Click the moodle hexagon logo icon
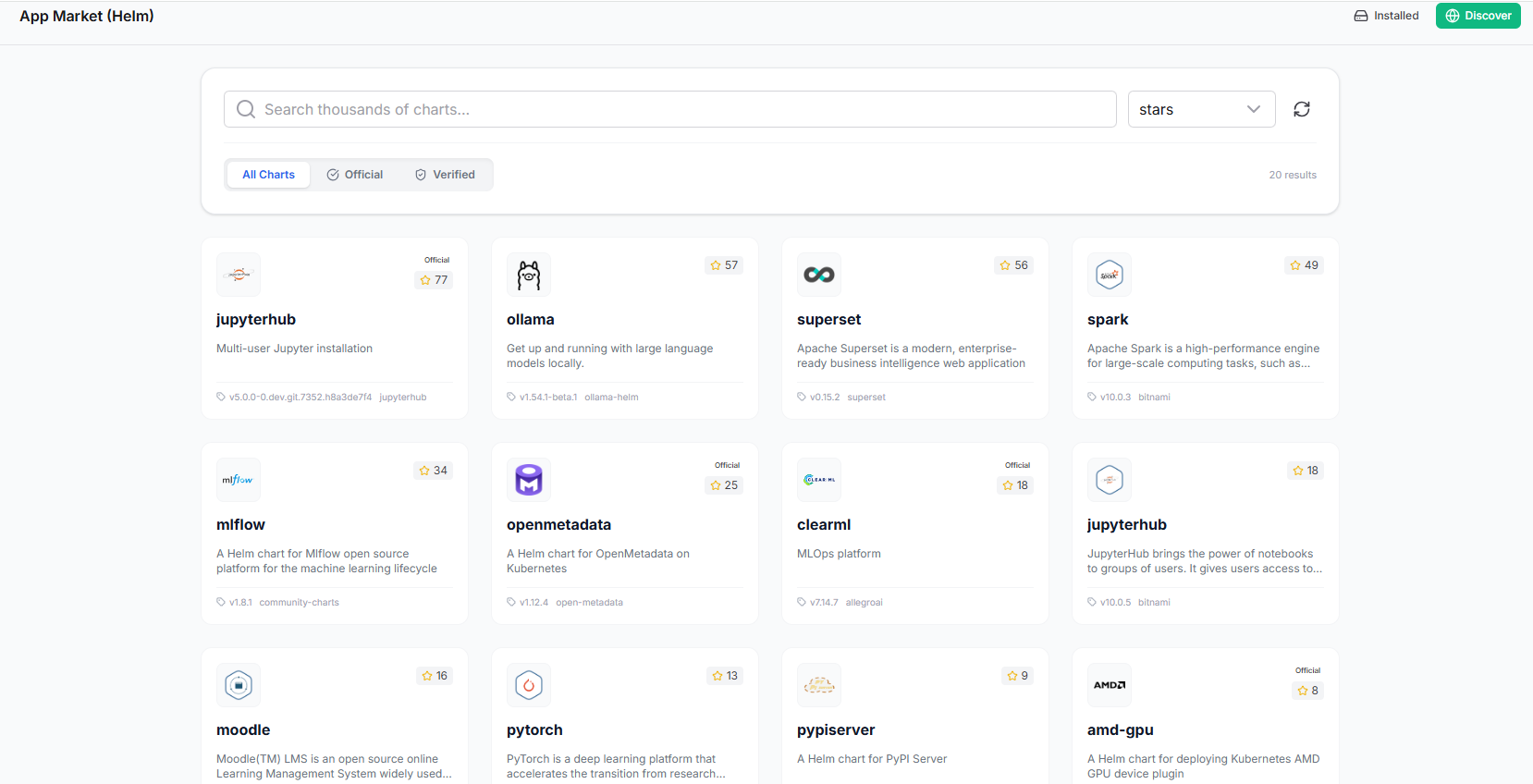Image resolution: width=1533 pixels, height=784 pixels. [239, 685]
